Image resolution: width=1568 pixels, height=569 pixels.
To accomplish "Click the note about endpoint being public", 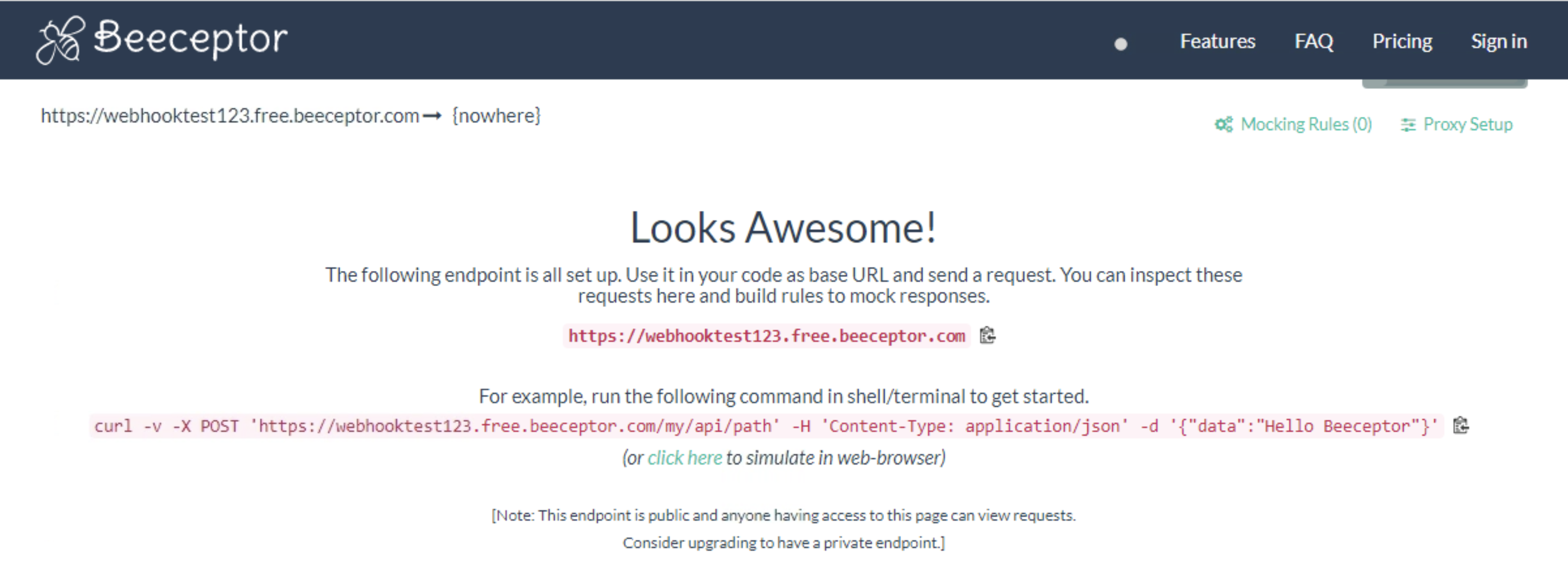I will tap(783, 515).
